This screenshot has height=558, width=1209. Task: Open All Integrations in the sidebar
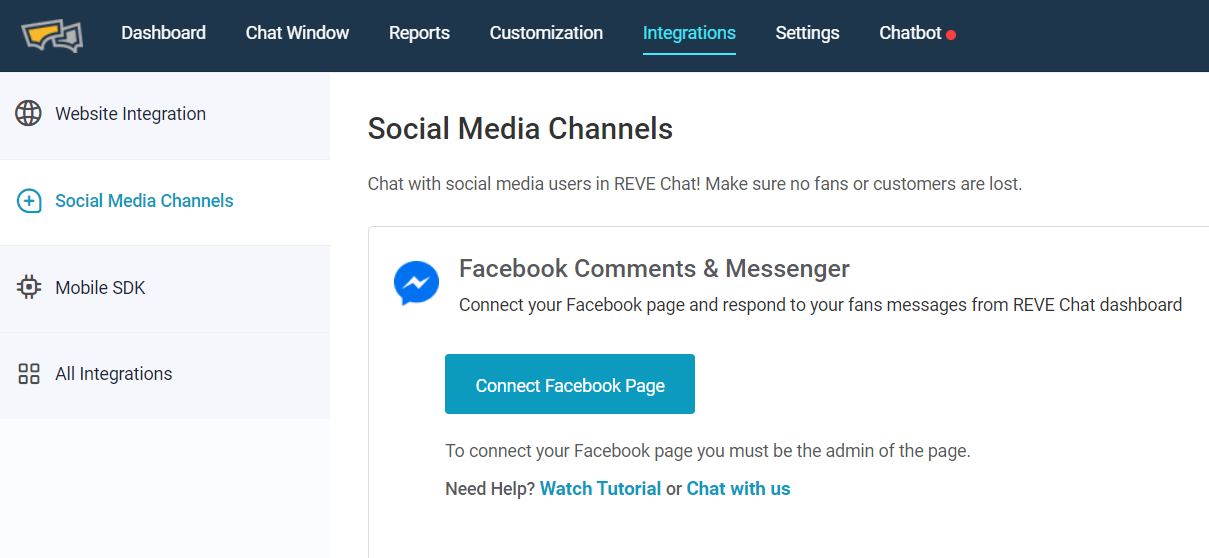[x=165, y=375]
